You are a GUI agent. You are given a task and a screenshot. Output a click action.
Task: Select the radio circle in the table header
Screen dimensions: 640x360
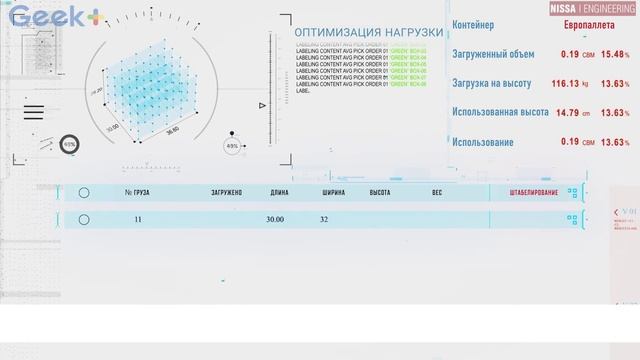click(x=84, y=193)
